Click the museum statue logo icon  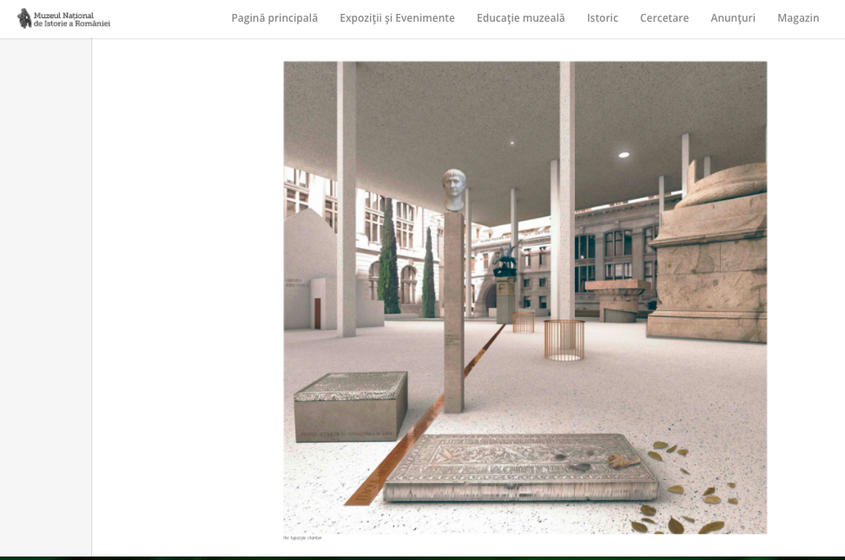click(x=24, y=18)
